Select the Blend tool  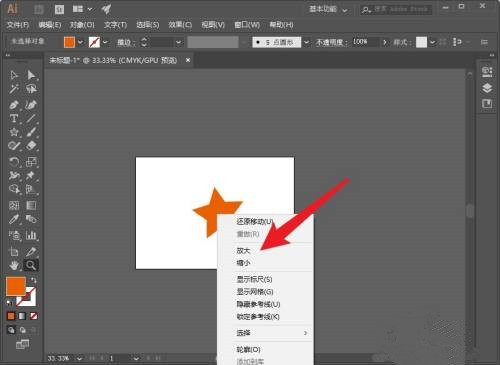pyautogui.click(x=31, y=219)
